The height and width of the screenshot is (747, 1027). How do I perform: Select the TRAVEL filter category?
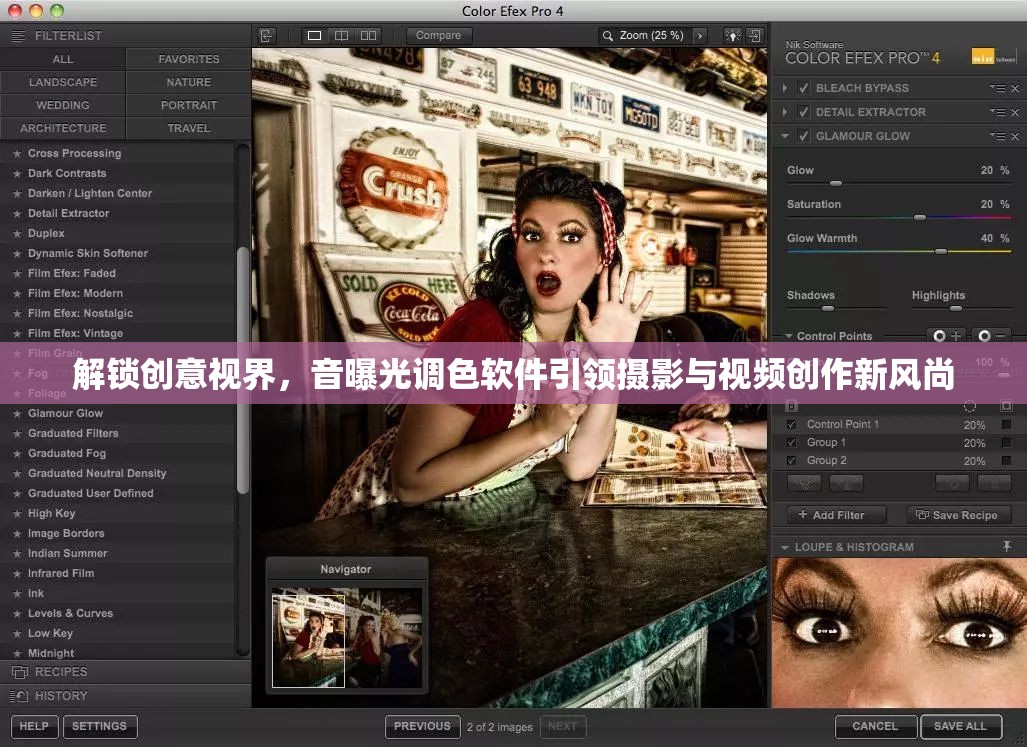(189, 128)
